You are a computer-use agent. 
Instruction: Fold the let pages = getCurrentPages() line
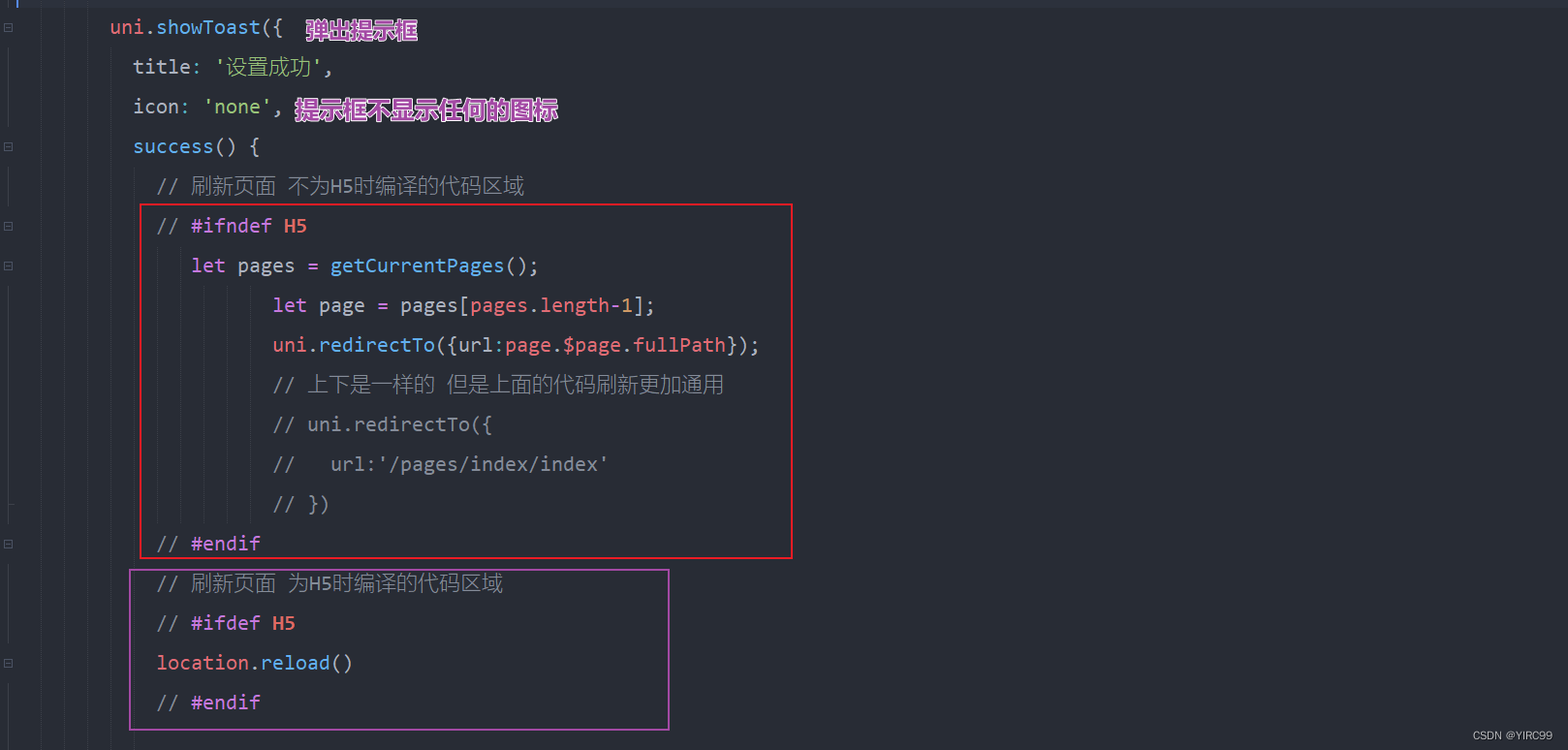pos(8,266)
